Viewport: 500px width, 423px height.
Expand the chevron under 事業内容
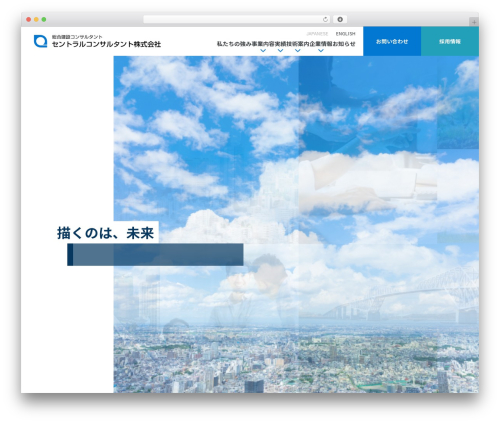click(x=263, y=51)
